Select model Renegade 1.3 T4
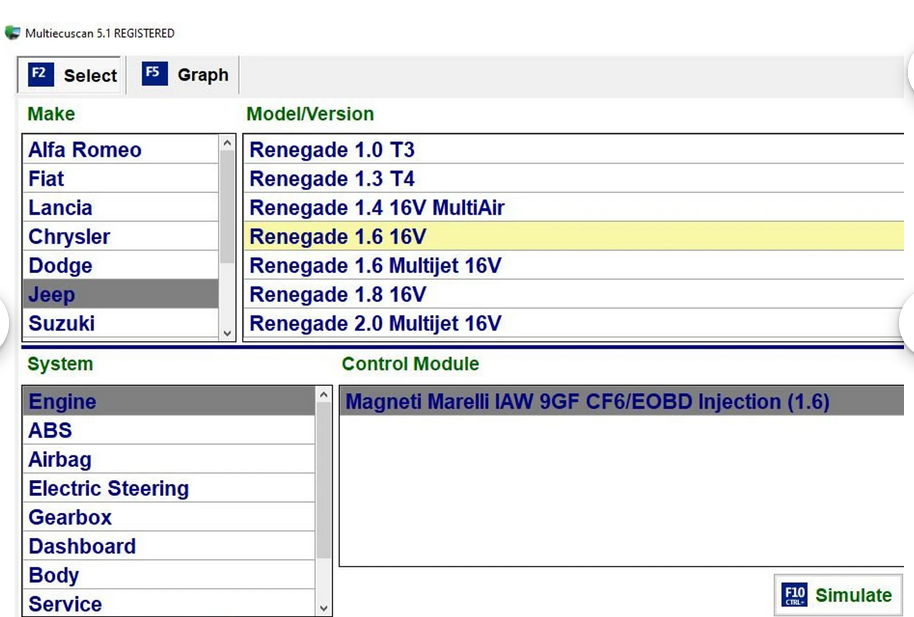The image size is (914, 617). click(x=574, y=178)
